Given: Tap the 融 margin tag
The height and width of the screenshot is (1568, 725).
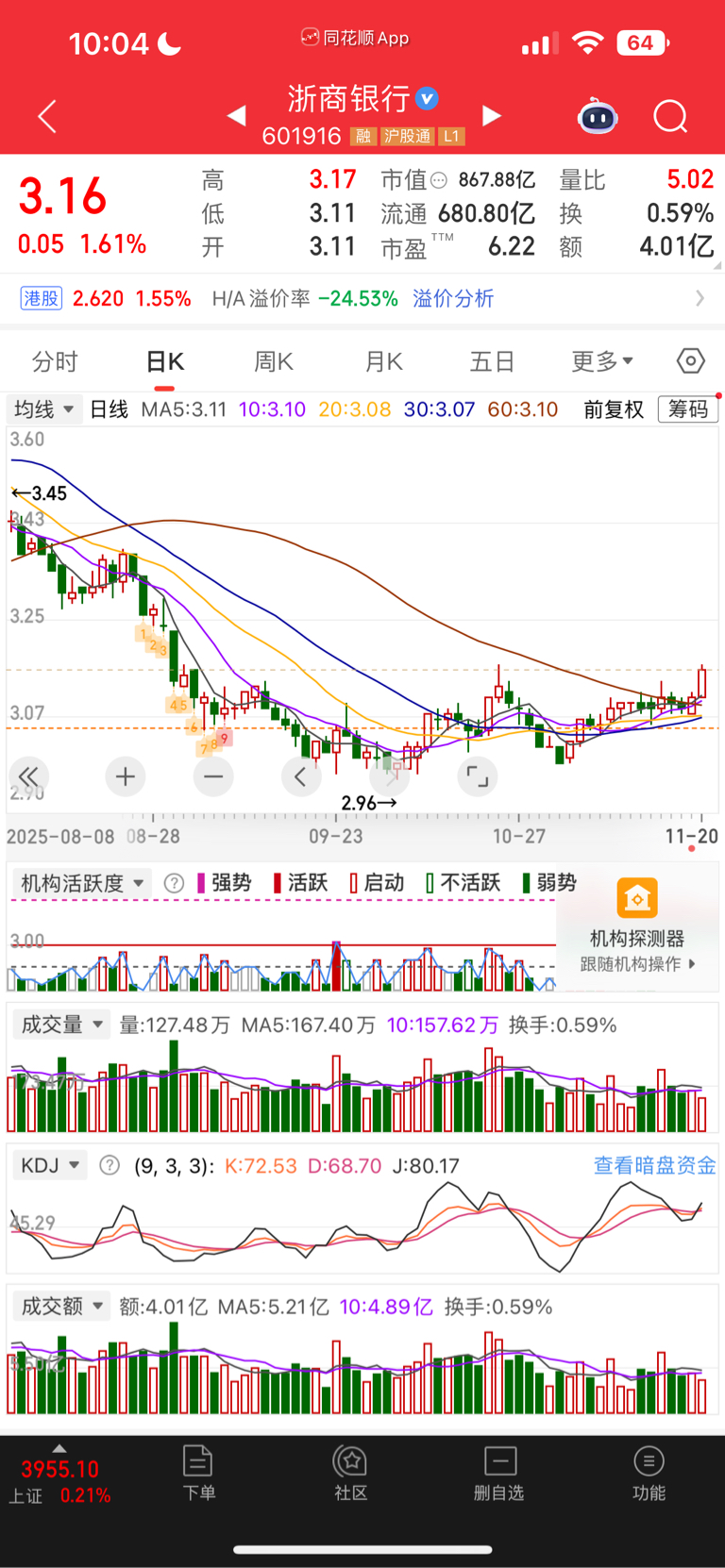Looking at the screenshot, I should click(x=363, y=137).
